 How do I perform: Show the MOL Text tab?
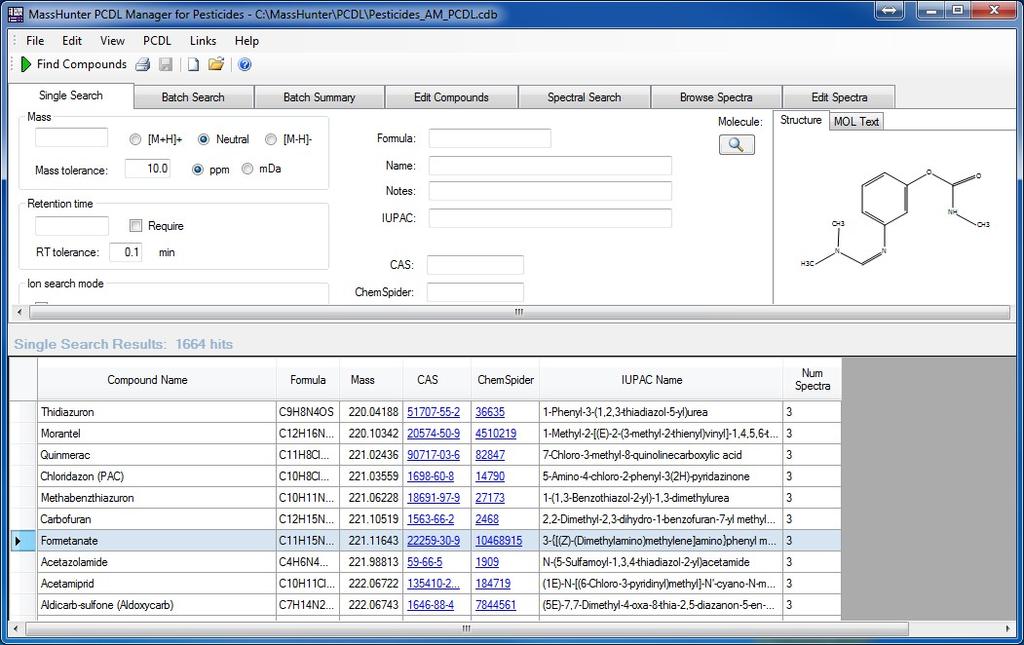click(x=856, y=121)
